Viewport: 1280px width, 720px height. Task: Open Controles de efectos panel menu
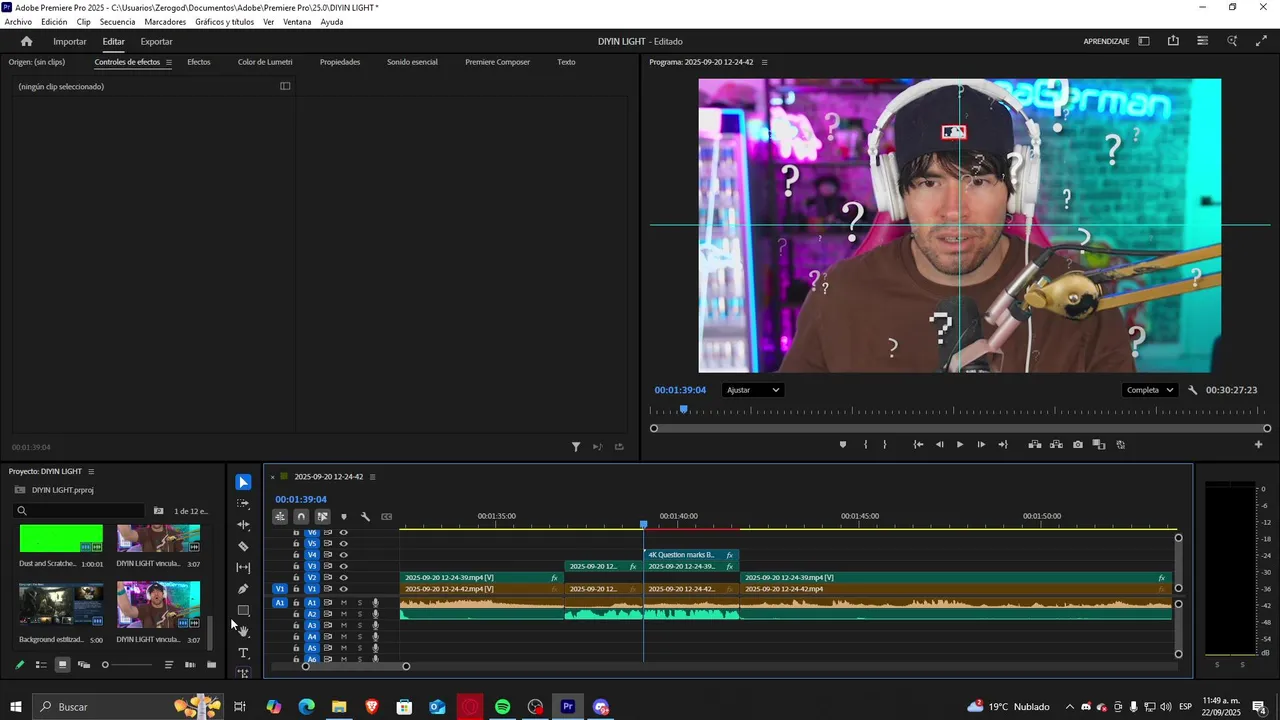(169, 62)
